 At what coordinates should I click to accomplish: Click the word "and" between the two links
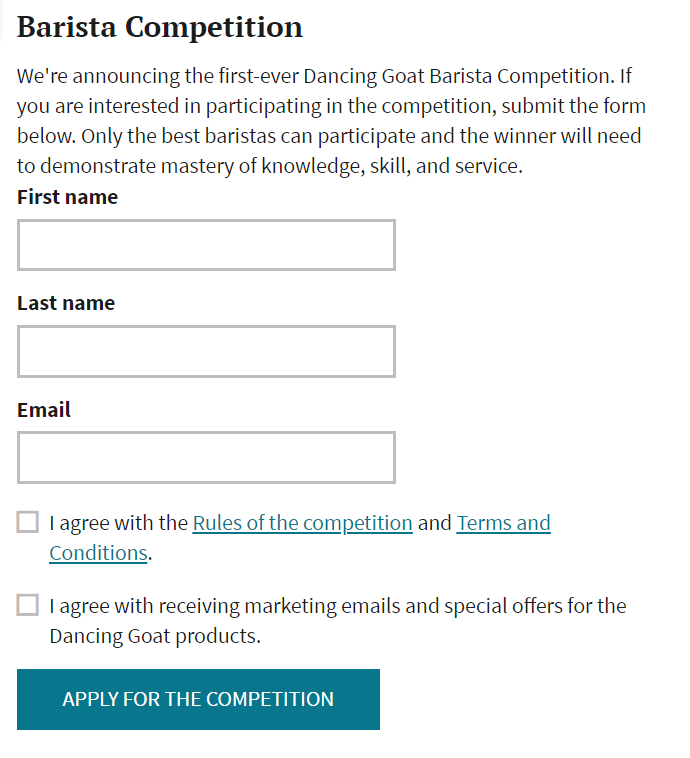tap(434, 523)
